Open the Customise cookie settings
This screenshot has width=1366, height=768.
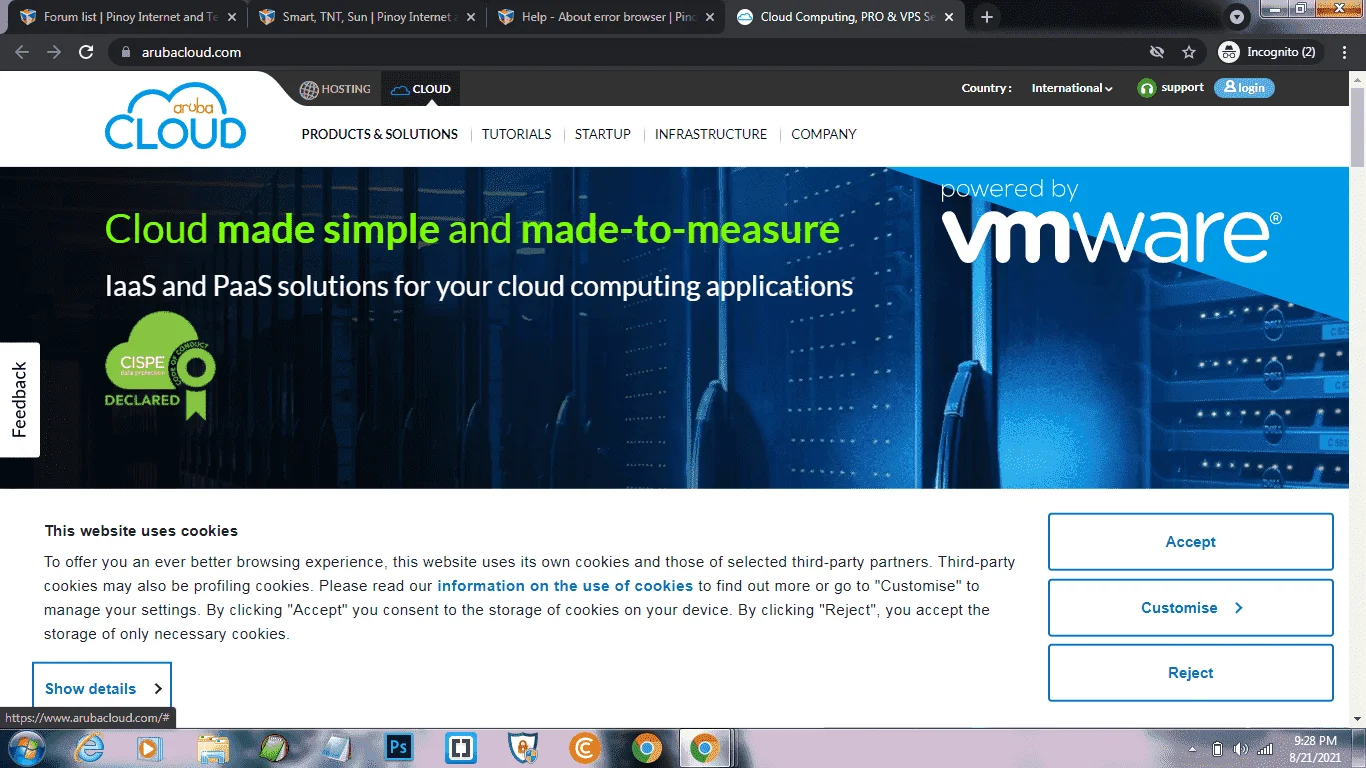tap(1191, 608)
